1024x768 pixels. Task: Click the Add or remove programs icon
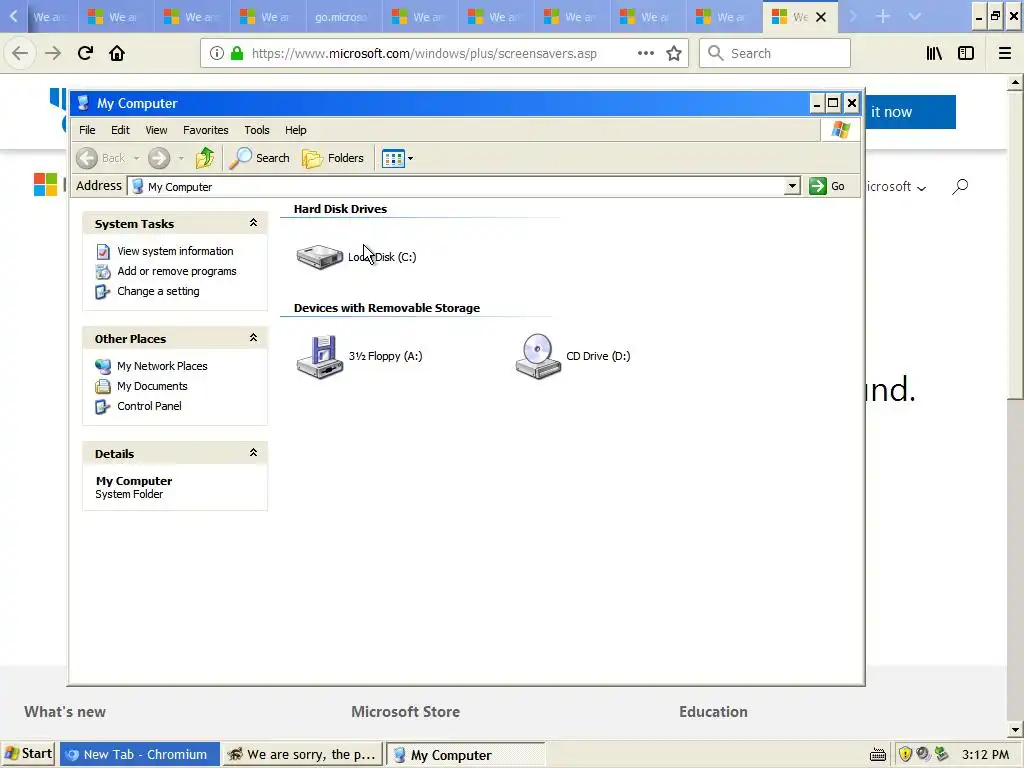point(103,272)
